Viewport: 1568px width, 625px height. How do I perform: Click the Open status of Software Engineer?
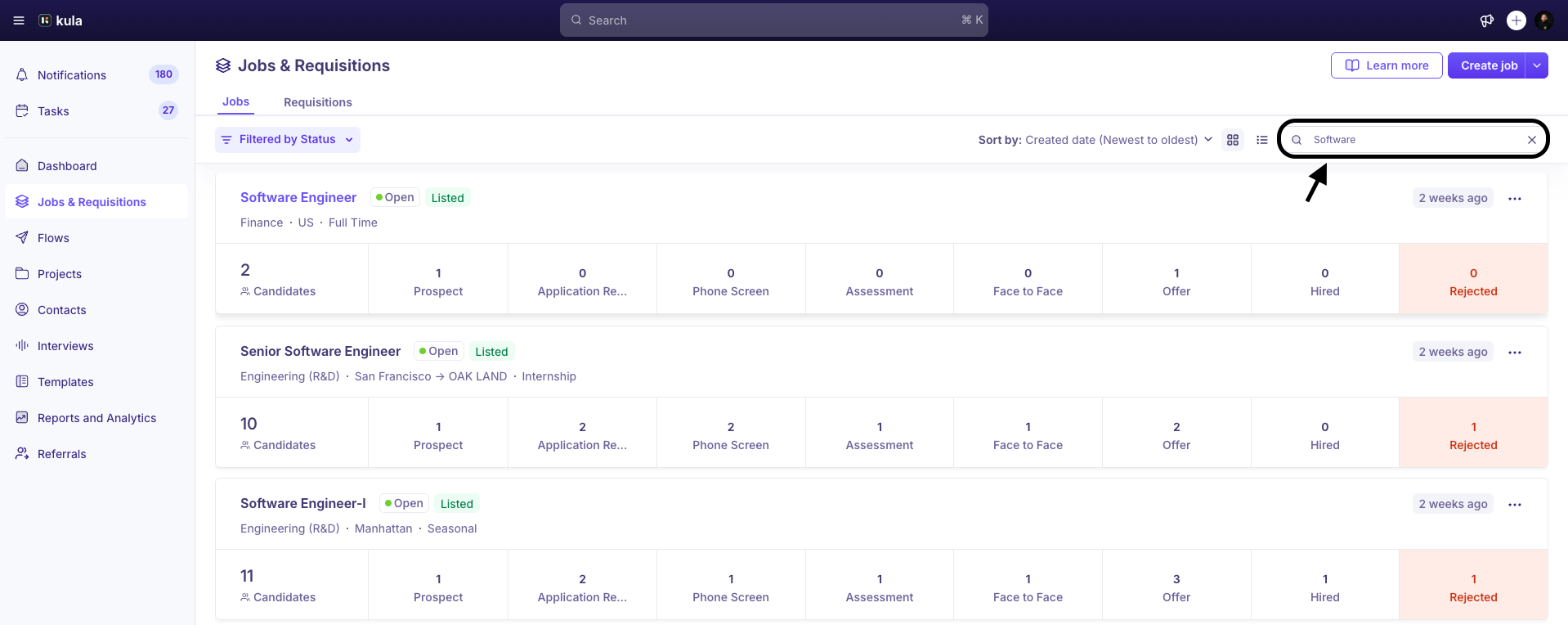(x=395, y=197)
